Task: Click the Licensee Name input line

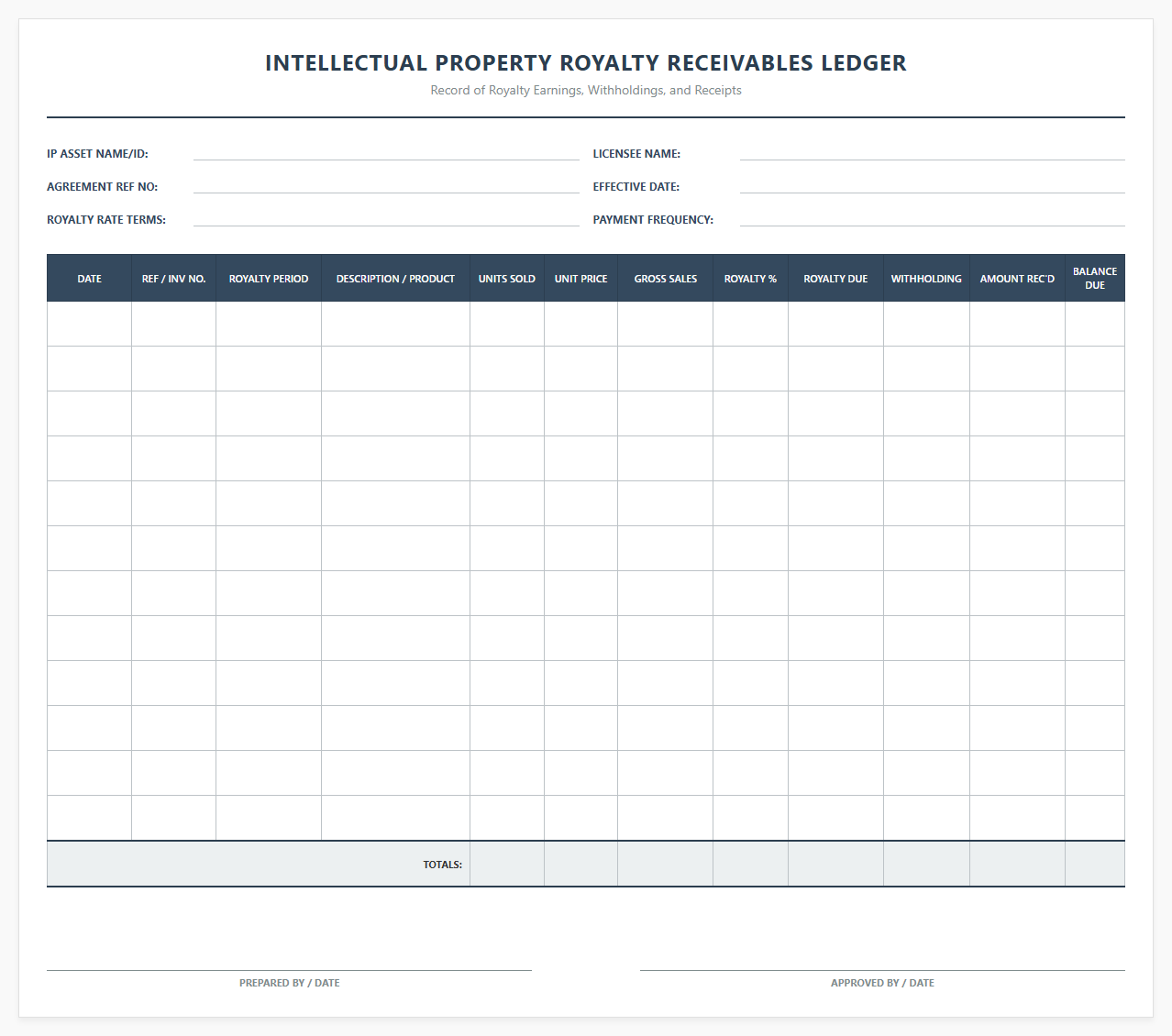Action: (933, 153)
